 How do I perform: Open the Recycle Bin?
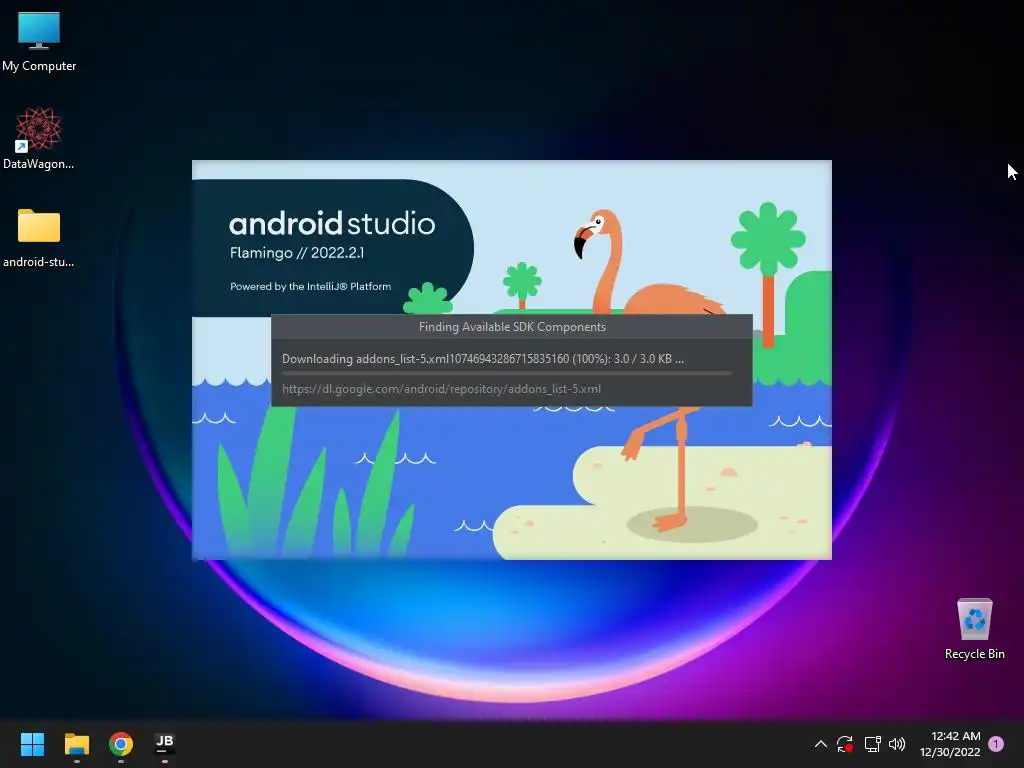click(974, 630)
